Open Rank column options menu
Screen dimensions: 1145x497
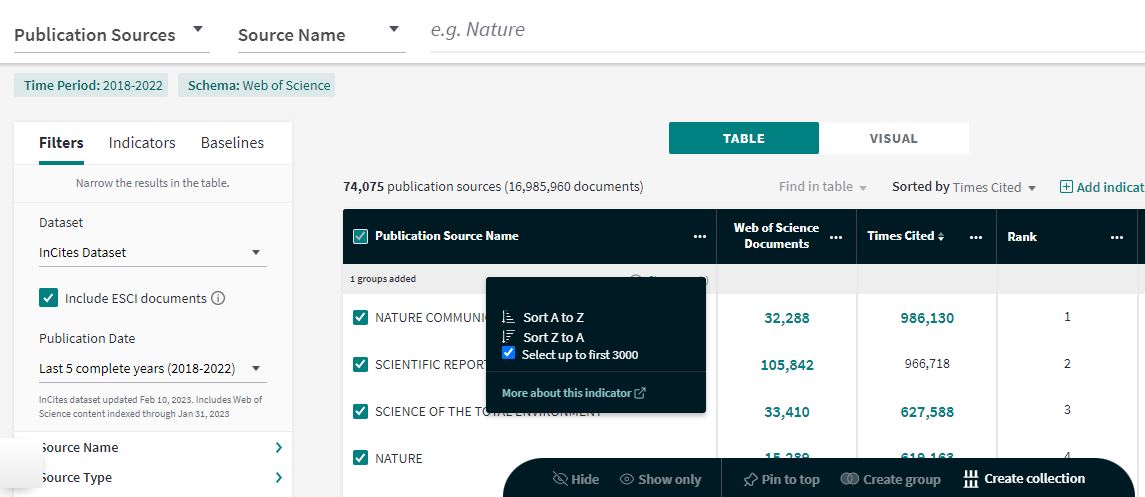click(x=1116, y=237)
